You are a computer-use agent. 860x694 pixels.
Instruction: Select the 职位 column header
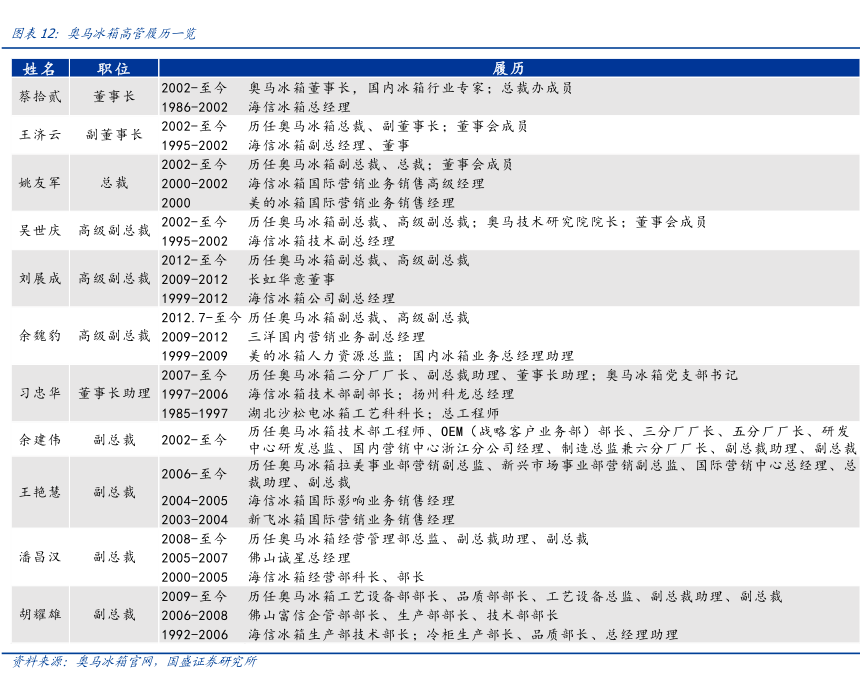coord(114,68)
